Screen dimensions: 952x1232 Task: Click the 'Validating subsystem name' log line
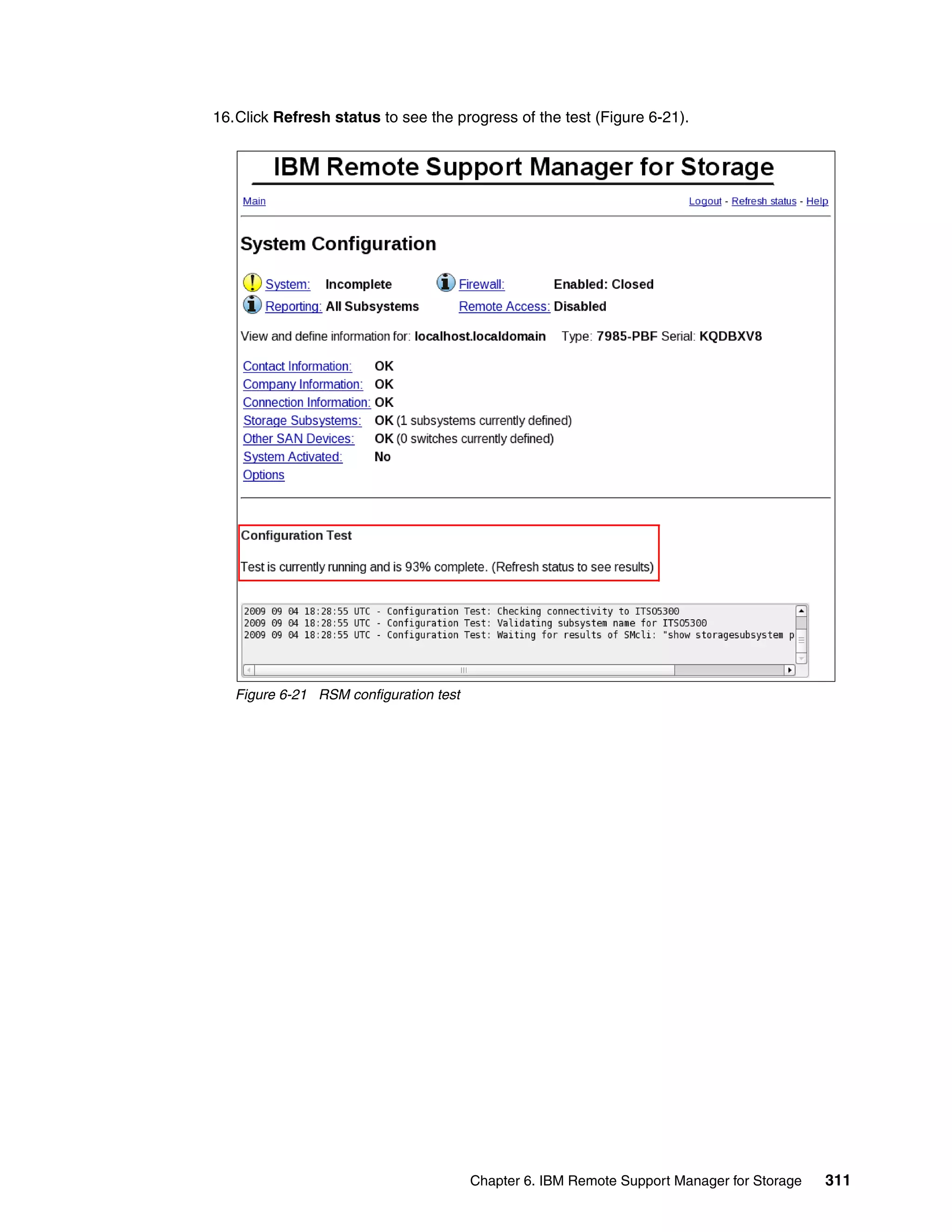point(475,623)
